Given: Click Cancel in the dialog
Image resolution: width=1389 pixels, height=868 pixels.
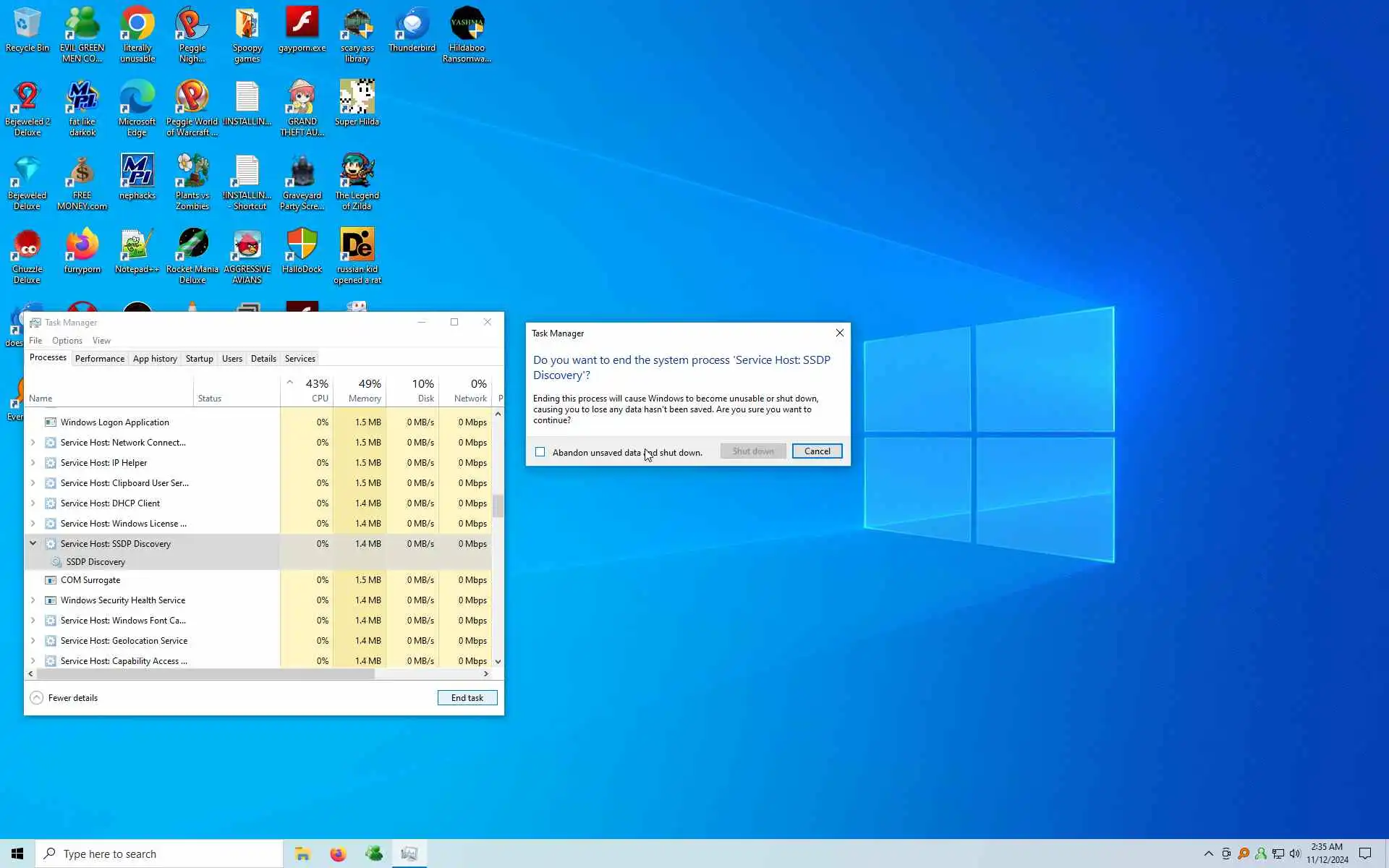Looking at the screenshot, I should pos(817,451).
